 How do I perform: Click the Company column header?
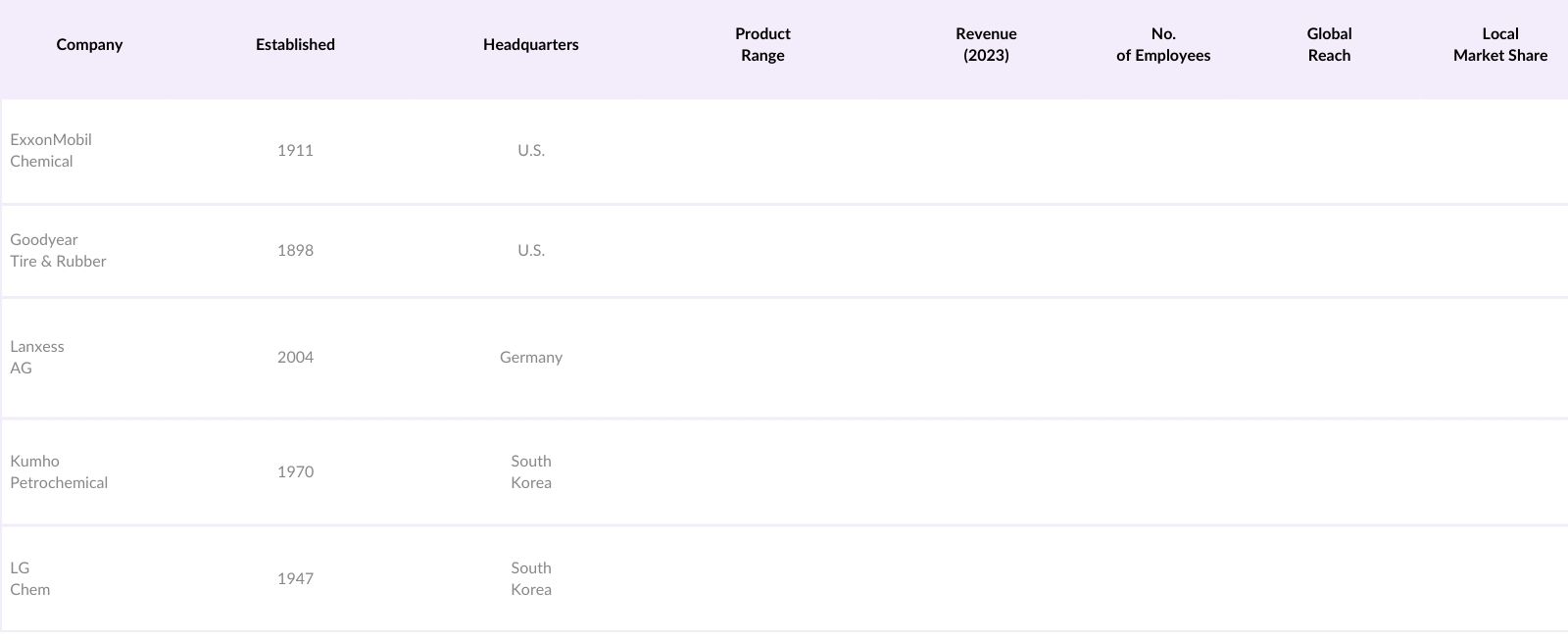point(89,45)
